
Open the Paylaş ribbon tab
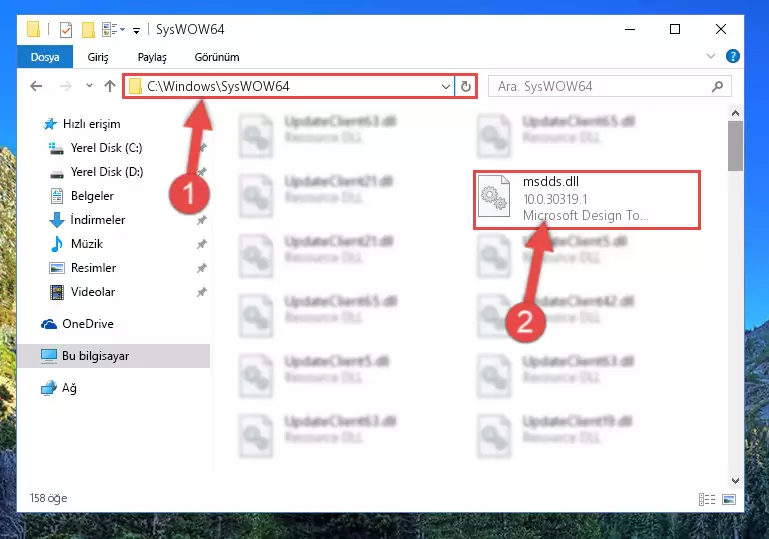tap(152, 57)
